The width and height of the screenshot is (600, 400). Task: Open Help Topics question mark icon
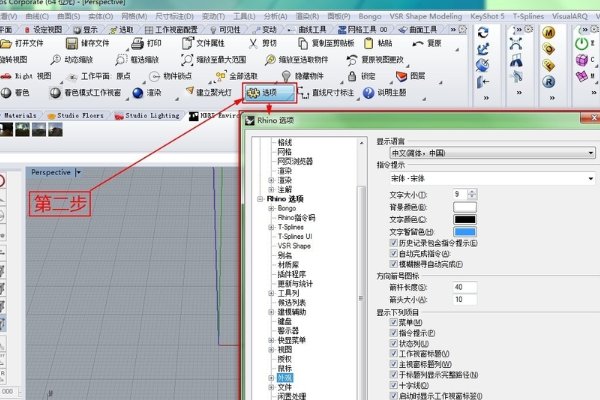[368, 93]
